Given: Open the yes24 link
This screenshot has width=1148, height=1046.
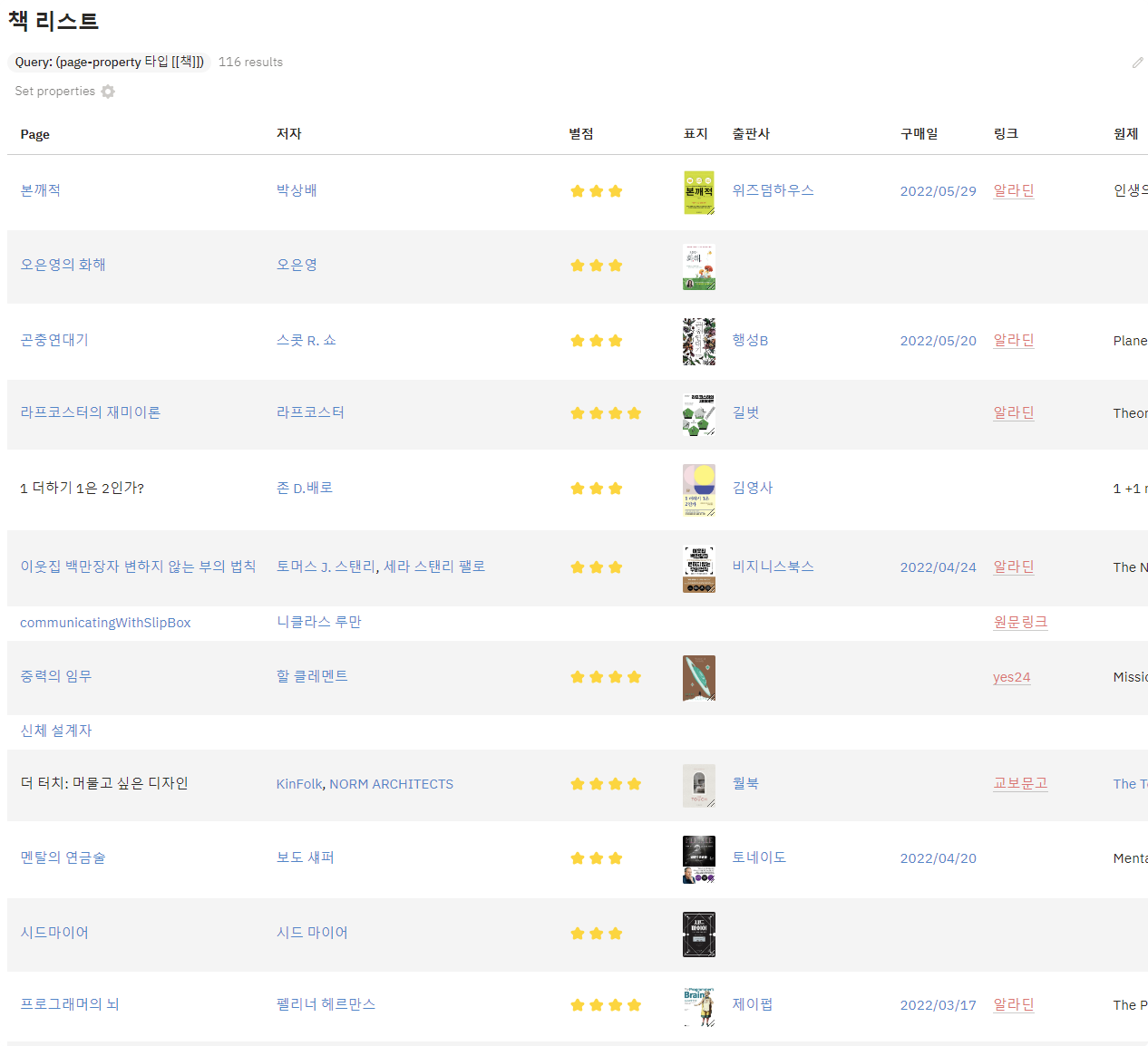Looking at the screenshot, I should pyautogui.click(x=1011, y=677).
